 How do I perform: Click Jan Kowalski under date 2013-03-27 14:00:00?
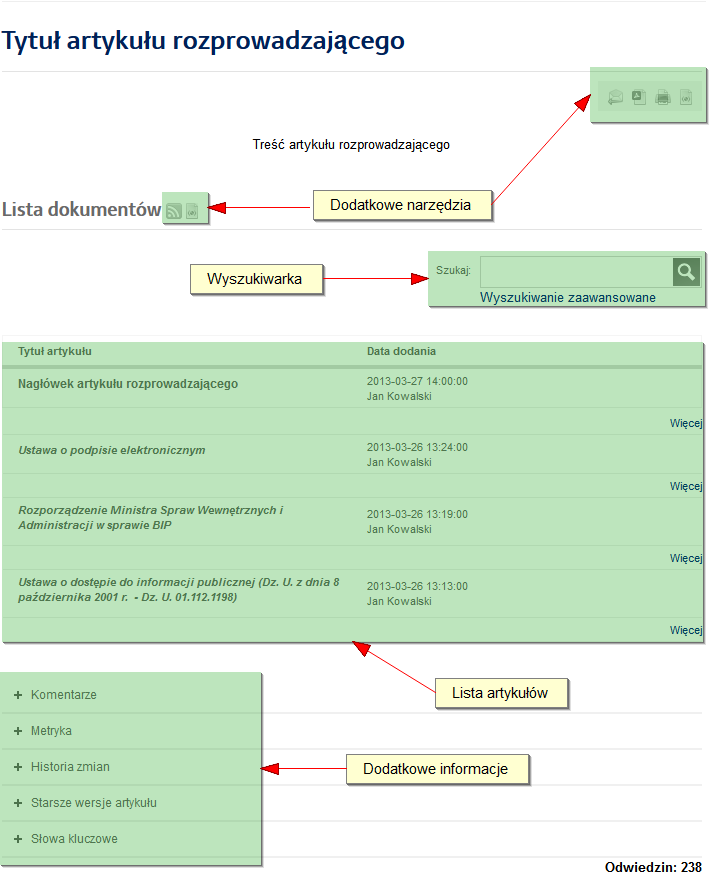399,396
